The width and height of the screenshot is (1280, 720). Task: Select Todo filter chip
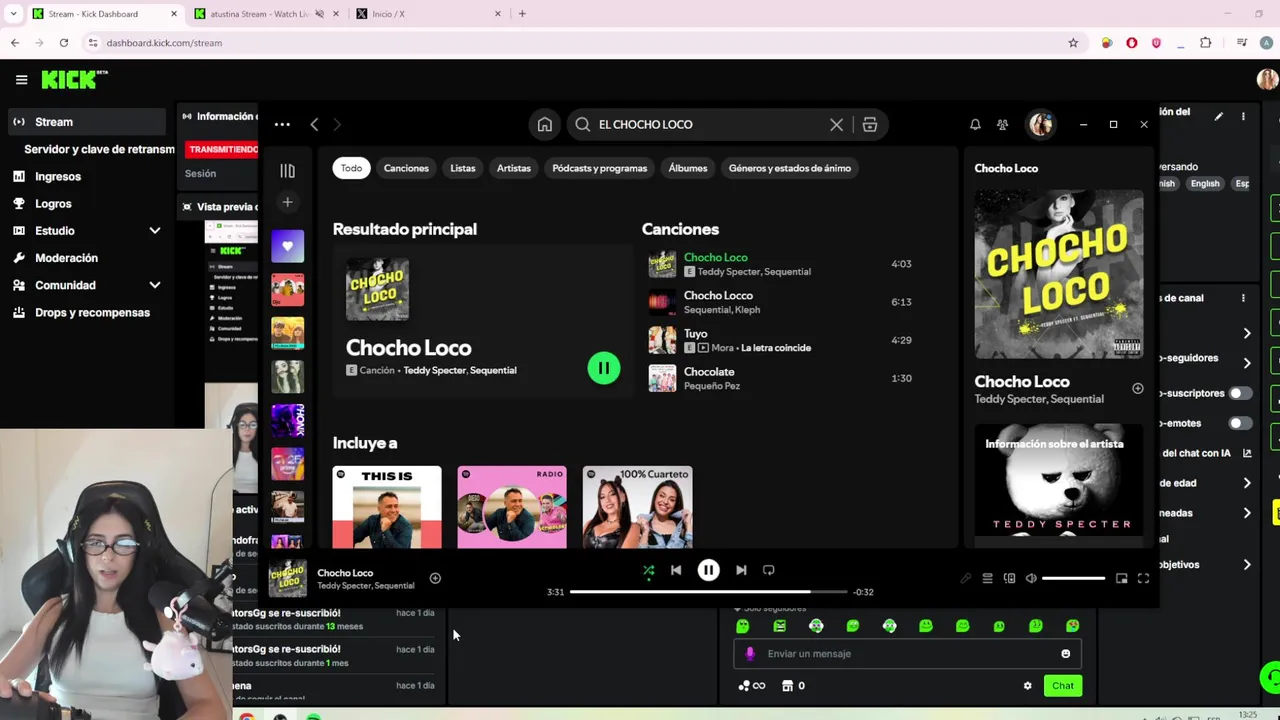[x=351, y=168]
